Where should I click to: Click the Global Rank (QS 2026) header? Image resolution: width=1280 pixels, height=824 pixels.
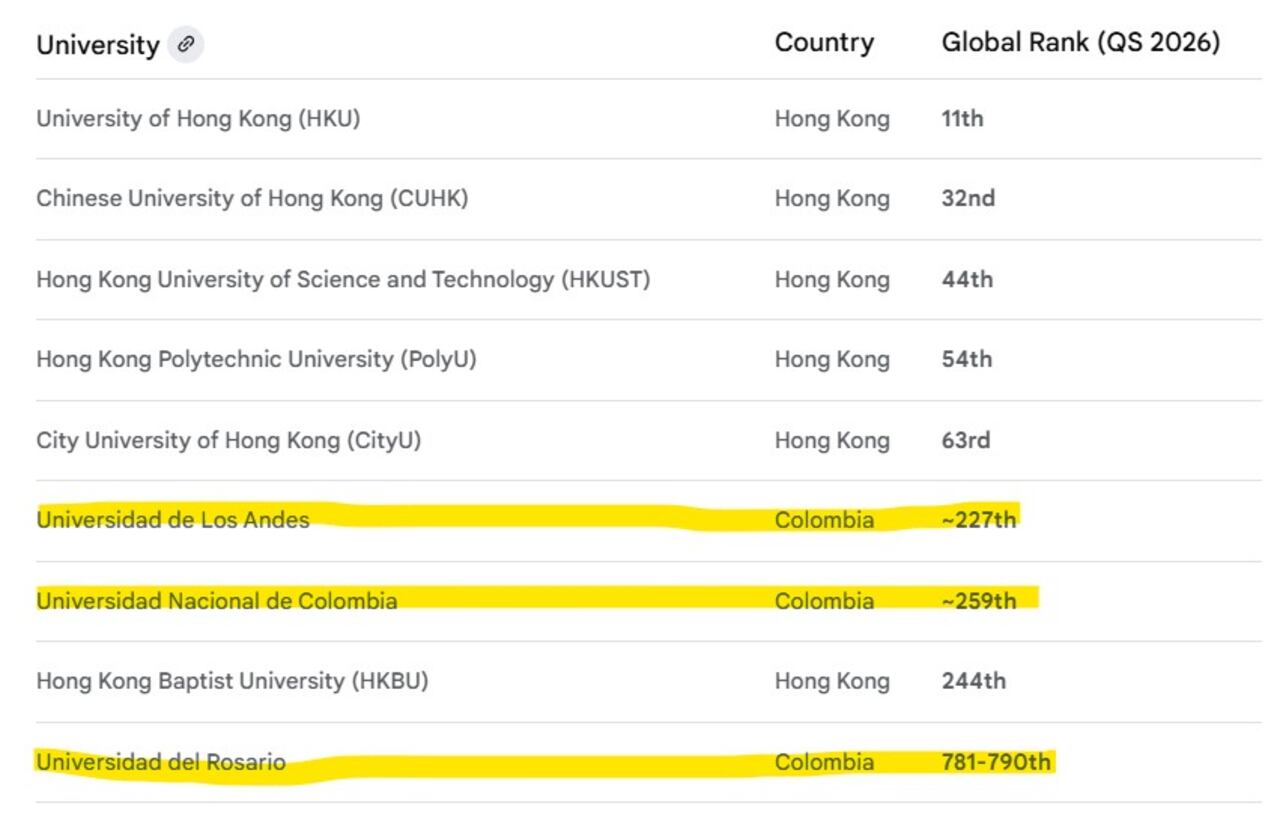pos(1080,43)
